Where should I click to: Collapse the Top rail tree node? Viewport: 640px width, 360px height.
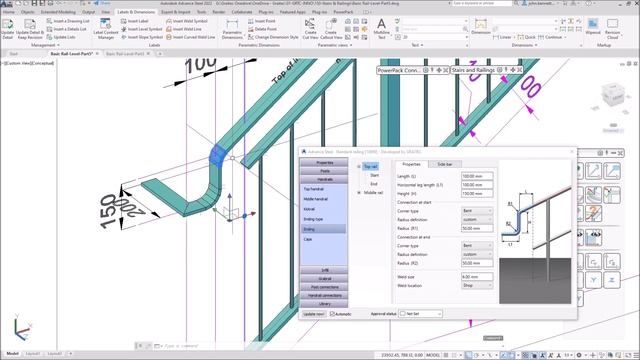359,167
